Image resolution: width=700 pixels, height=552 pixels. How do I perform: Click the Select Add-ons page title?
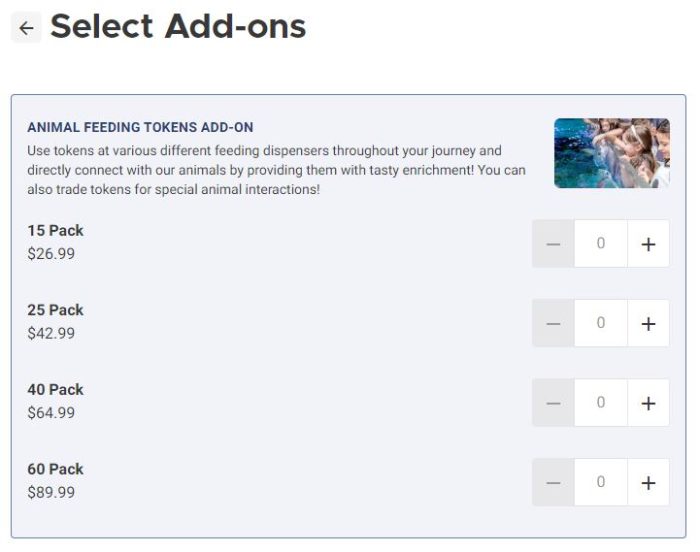point(178,27)
